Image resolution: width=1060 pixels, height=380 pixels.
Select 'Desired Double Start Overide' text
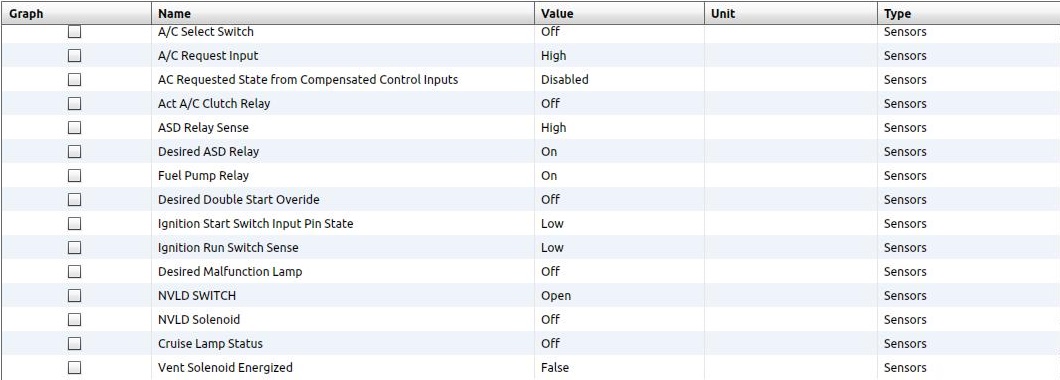click(239, 199)
